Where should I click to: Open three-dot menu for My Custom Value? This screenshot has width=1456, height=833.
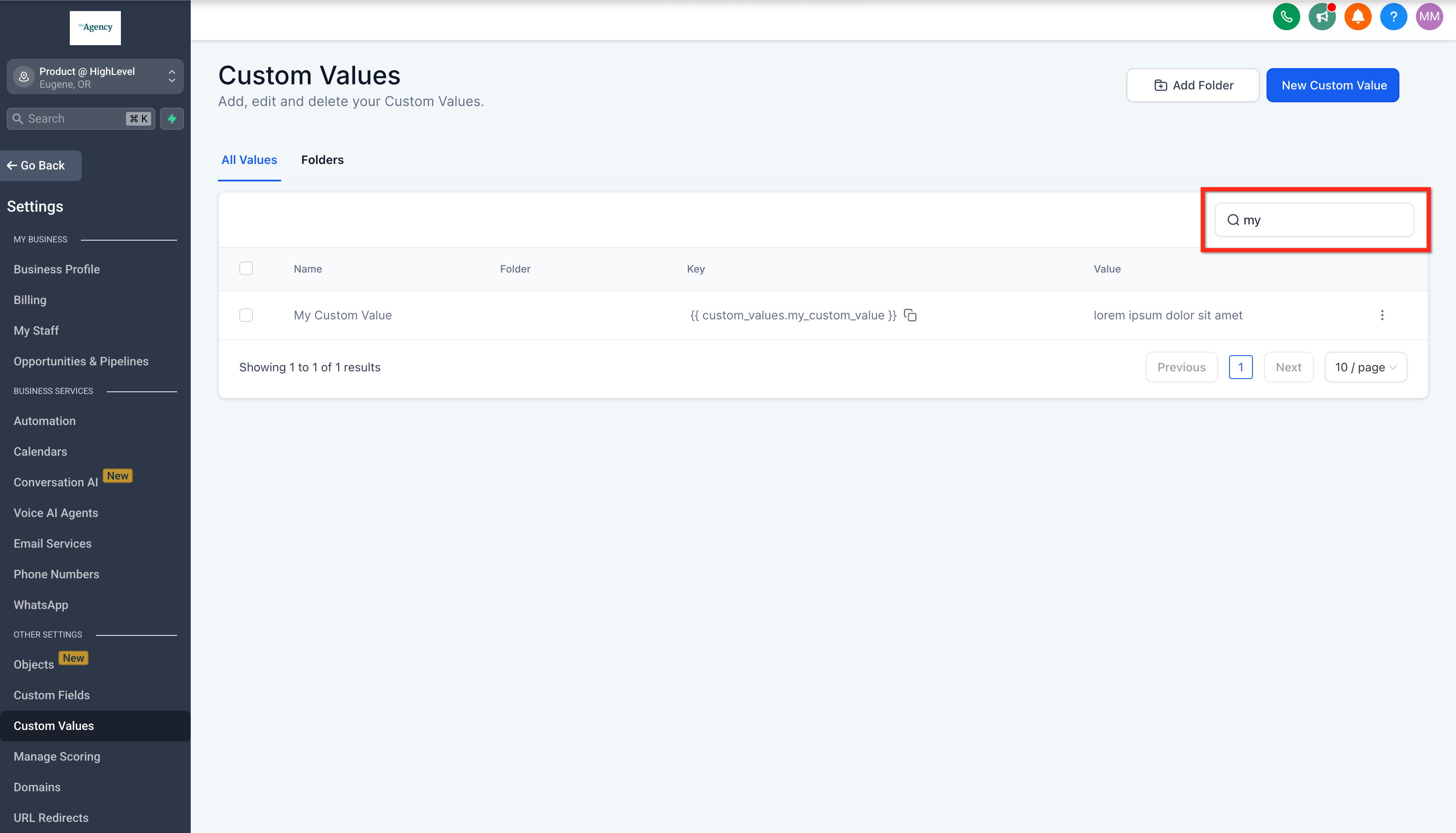1381,315
